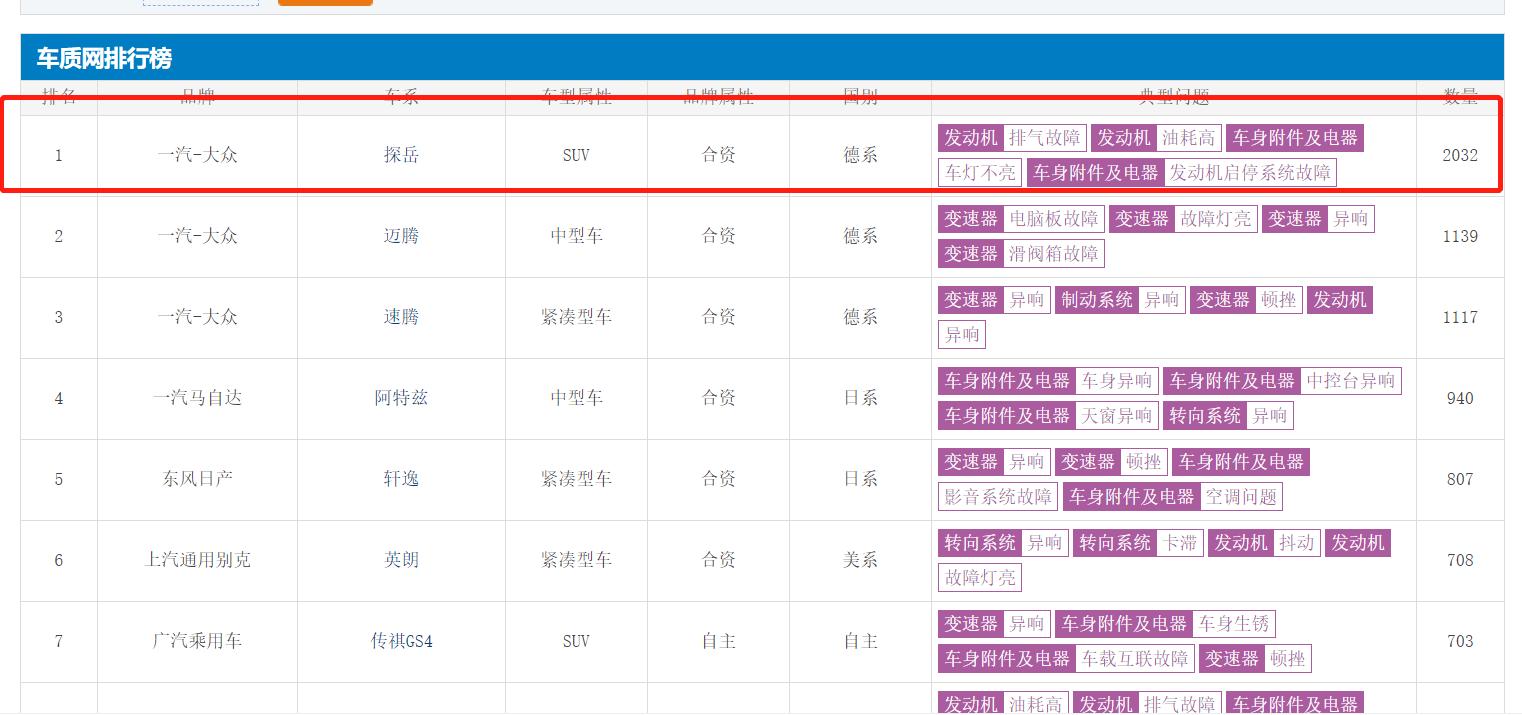Click 轩逸's 变速器 顿挫 tag

tap(1111, 462)
